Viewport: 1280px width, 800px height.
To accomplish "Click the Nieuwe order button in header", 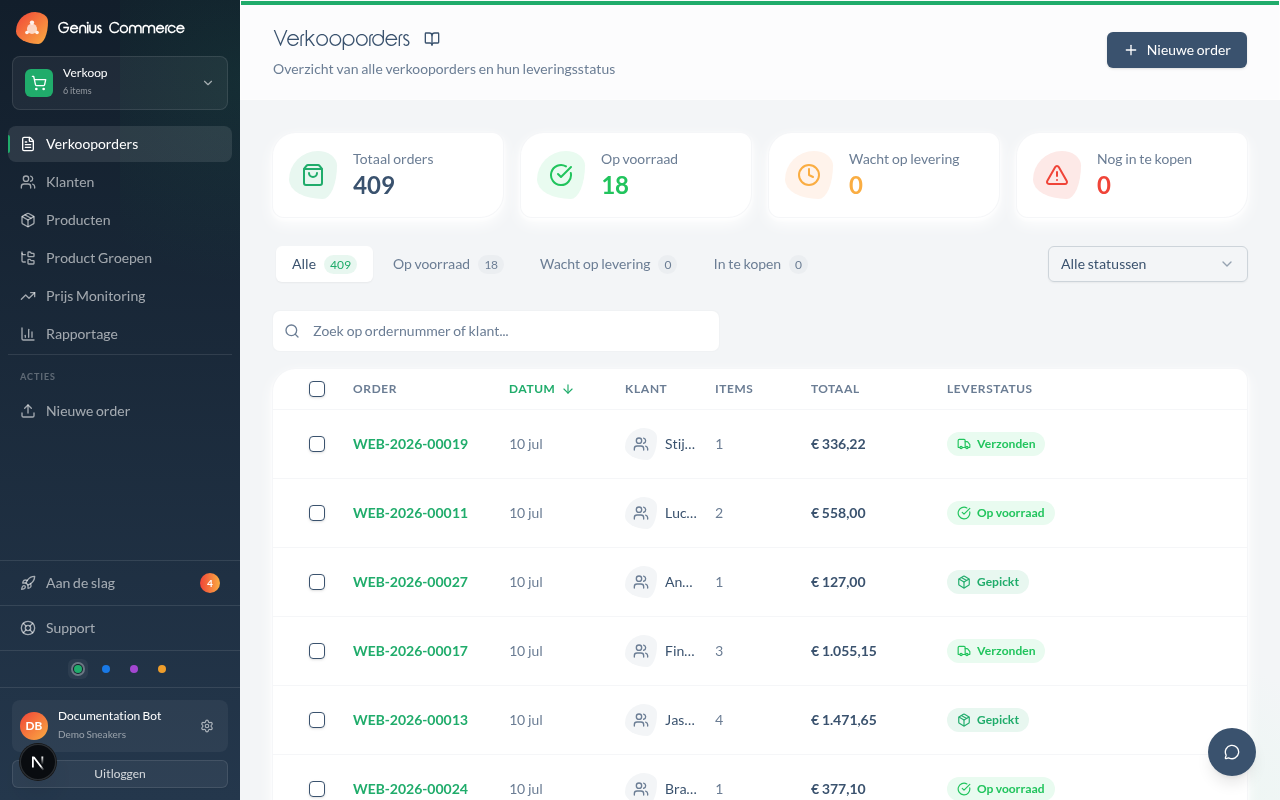I will (x=1177, y=50).
